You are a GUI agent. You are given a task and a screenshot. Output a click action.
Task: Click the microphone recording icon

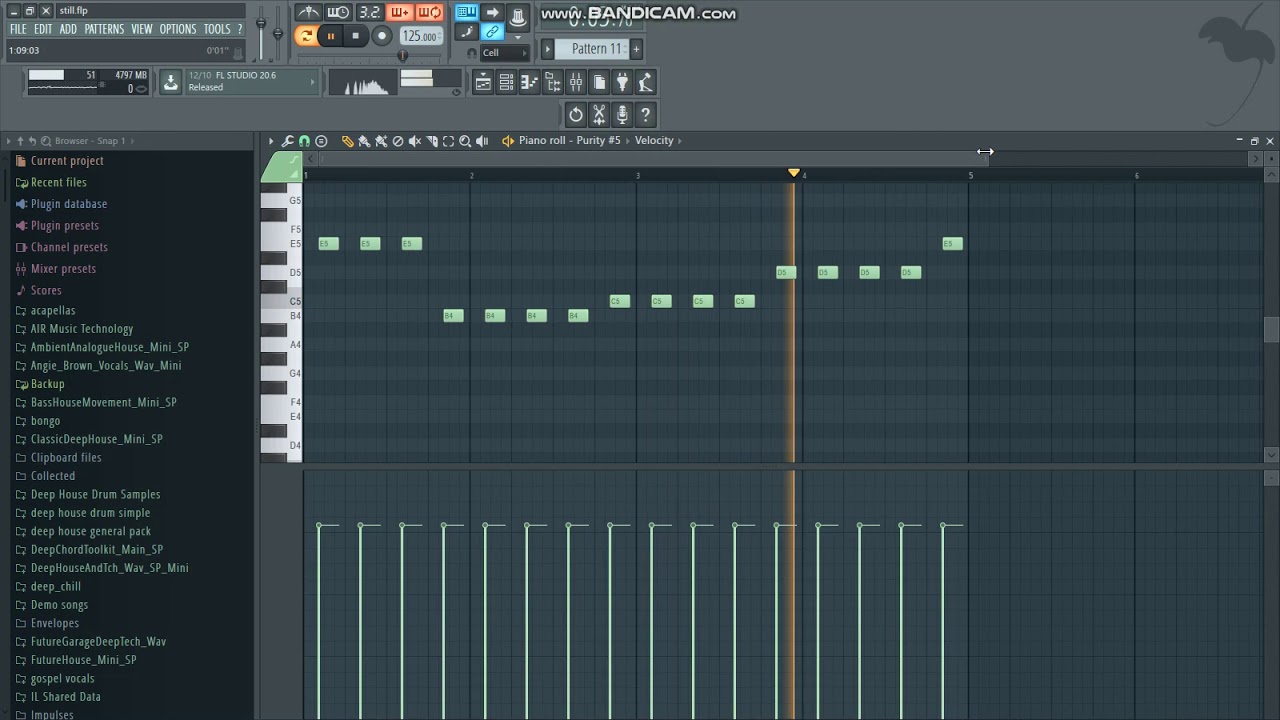622,115
